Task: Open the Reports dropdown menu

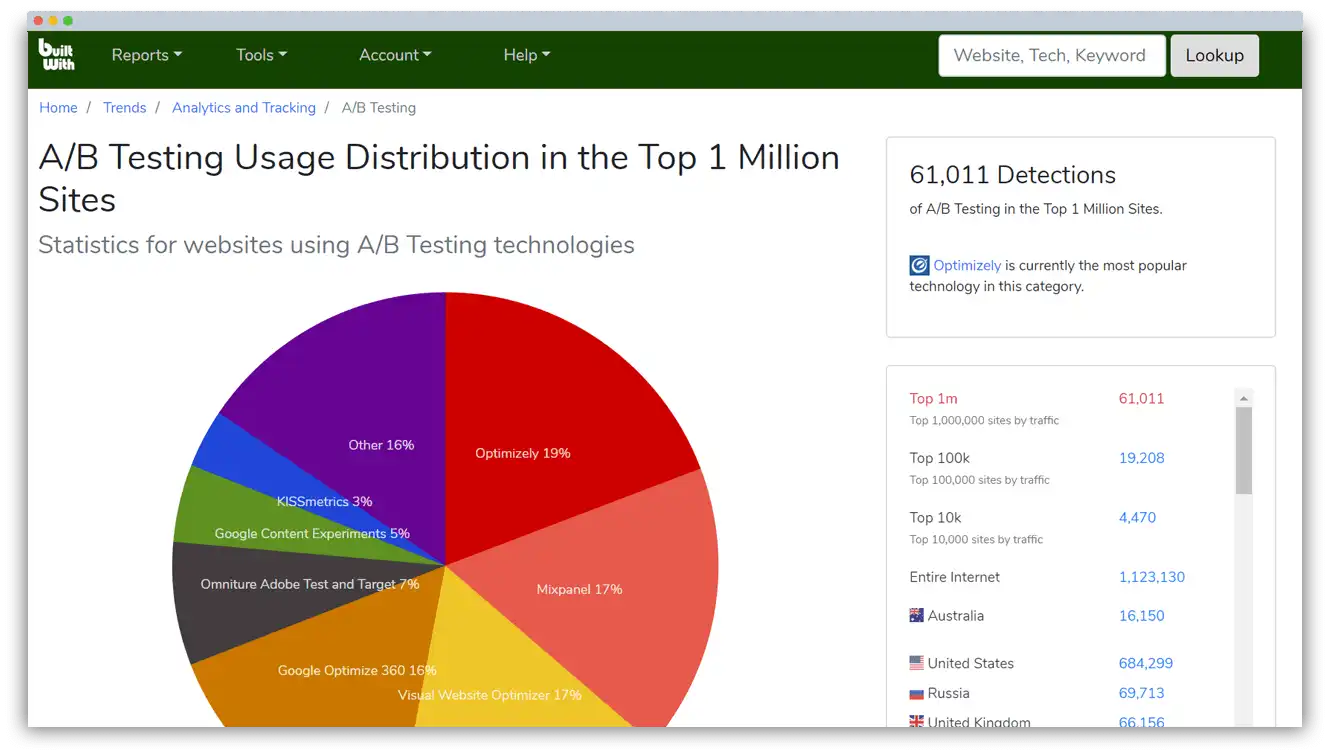Action: coord(146,55)
